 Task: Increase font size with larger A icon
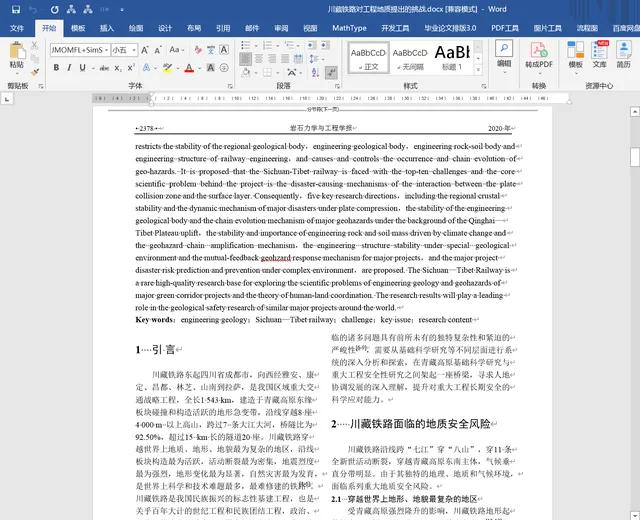click(x=144, y=50)
